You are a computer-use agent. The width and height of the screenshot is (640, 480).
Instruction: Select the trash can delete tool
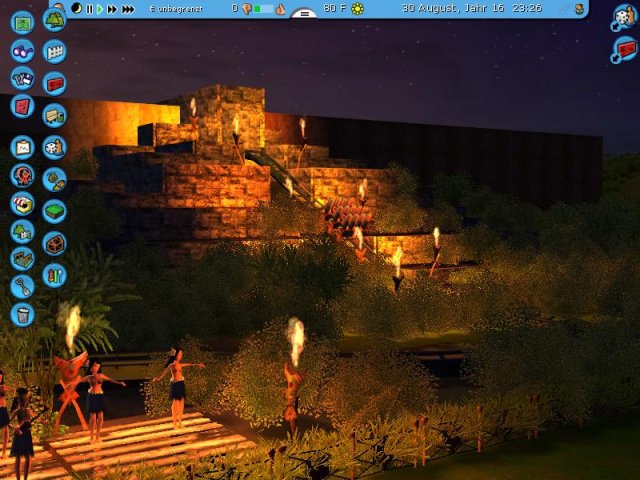(22, 314)
